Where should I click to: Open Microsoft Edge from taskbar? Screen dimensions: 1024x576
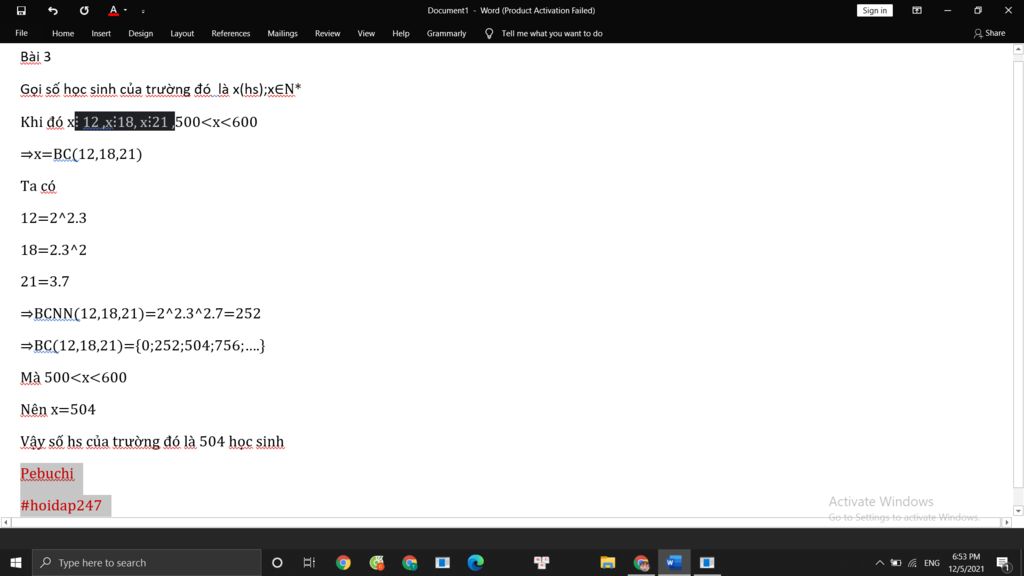click(475, 562)
